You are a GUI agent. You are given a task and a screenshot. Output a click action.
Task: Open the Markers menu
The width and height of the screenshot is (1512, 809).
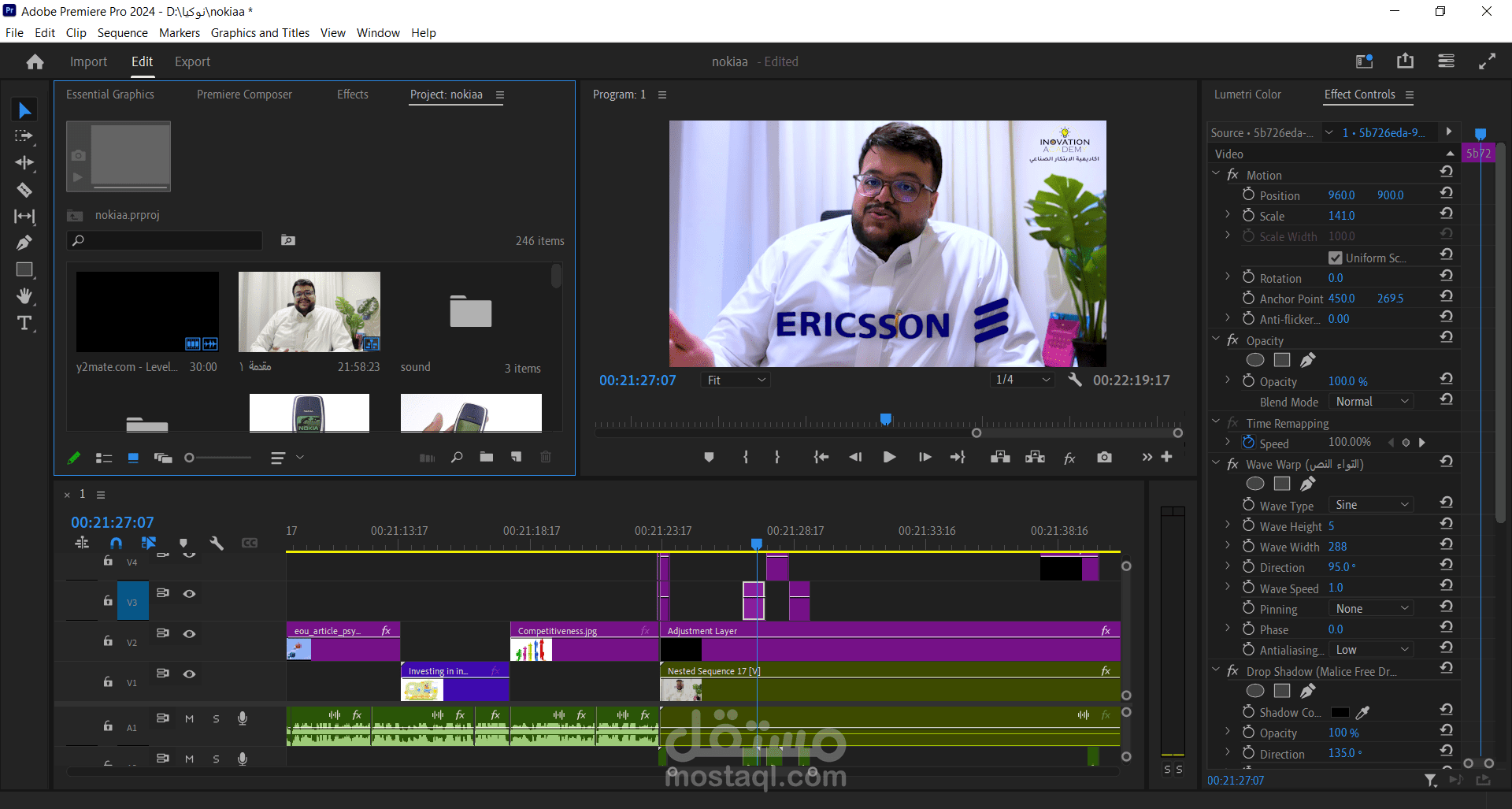tap(180, 32)
